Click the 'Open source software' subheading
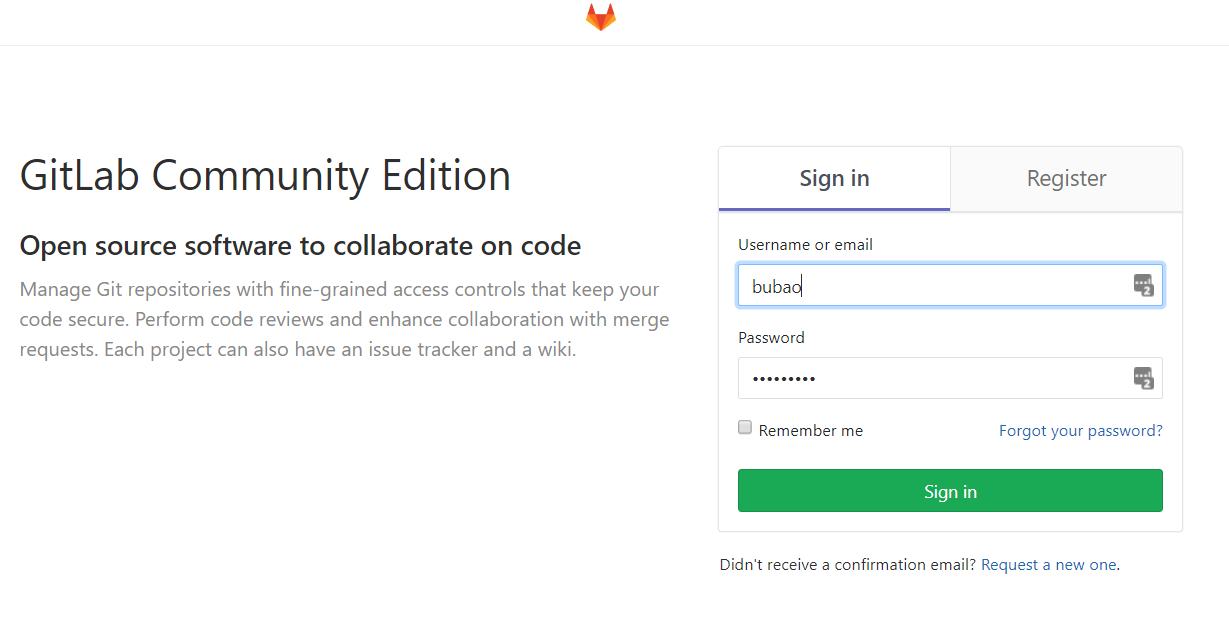Image resolution: width=1229 pixels, height=628 pixels. (300, 246)
